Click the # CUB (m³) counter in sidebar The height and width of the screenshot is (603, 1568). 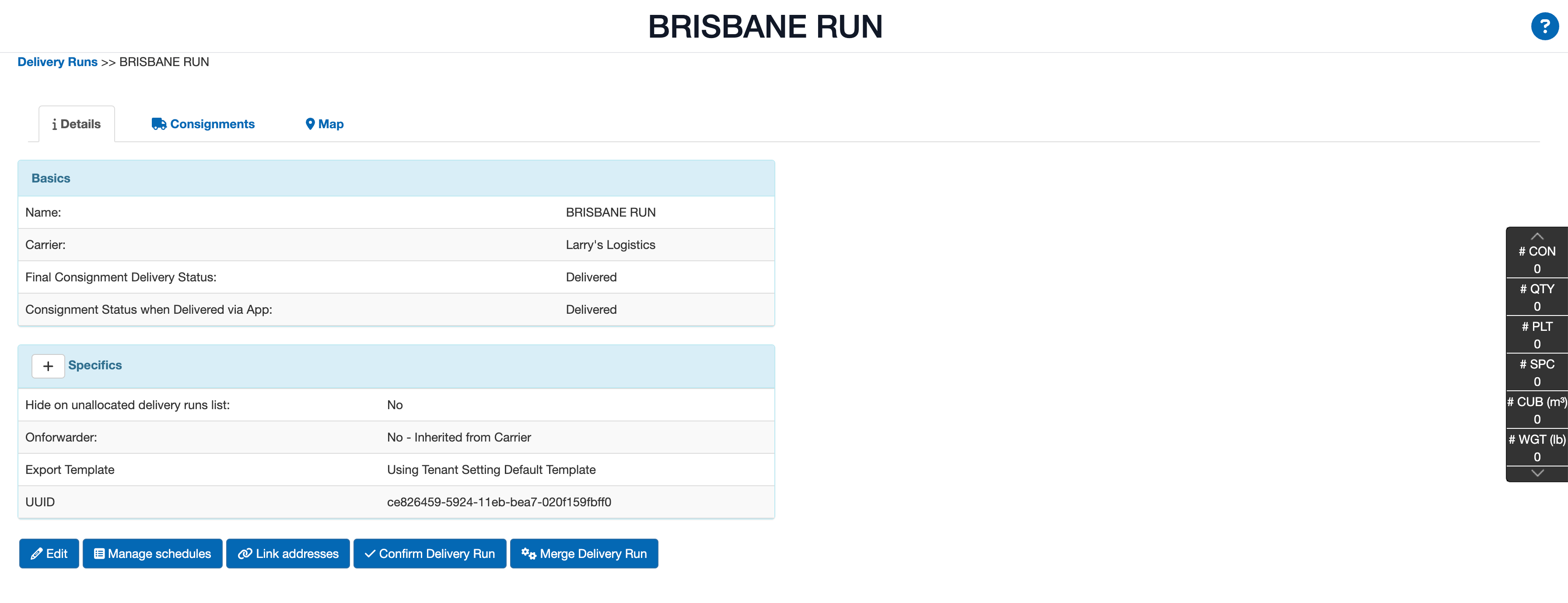point(1536,409)
